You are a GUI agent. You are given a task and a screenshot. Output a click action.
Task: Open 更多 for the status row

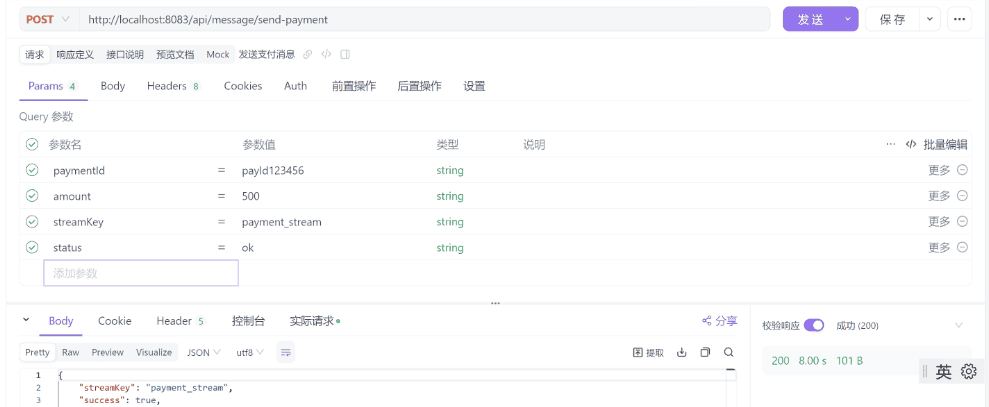(x=939, y=247)
